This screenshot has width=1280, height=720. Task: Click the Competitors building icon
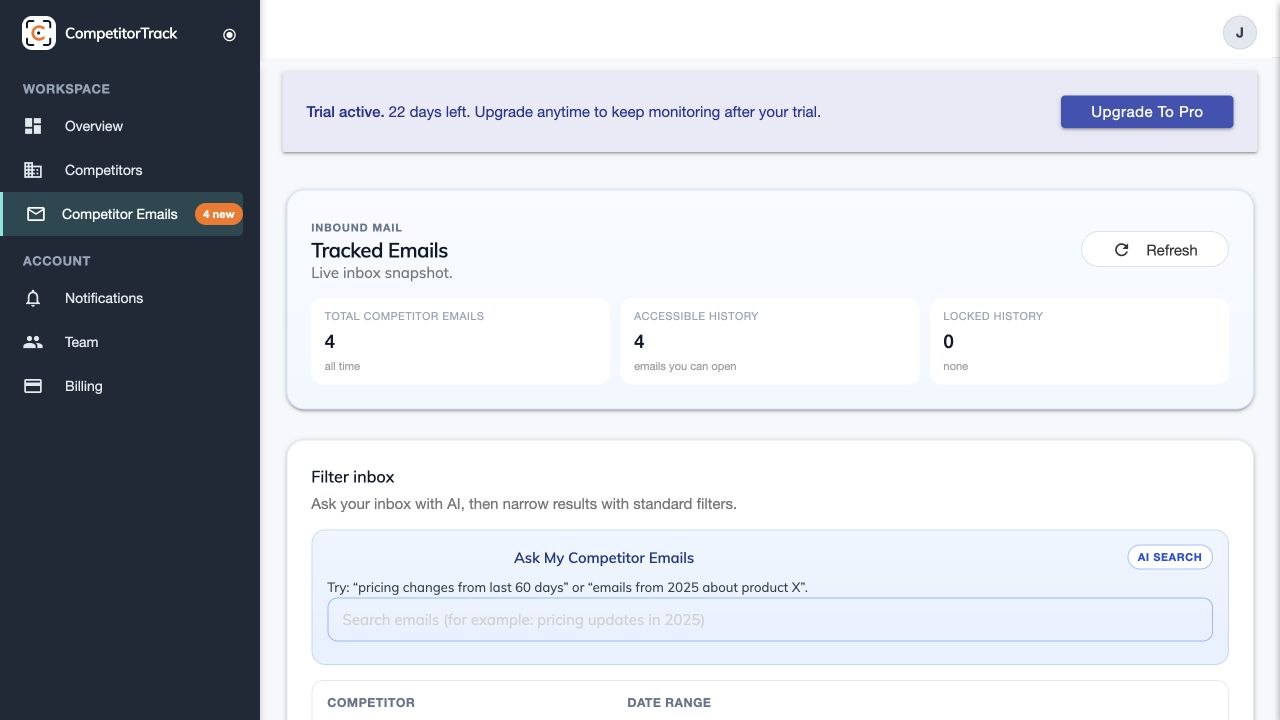tap(33, 170)
